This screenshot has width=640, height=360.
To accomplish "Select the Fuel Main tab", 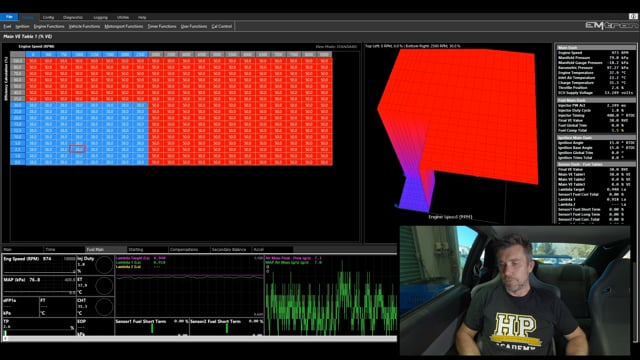I will coord(105,249).
